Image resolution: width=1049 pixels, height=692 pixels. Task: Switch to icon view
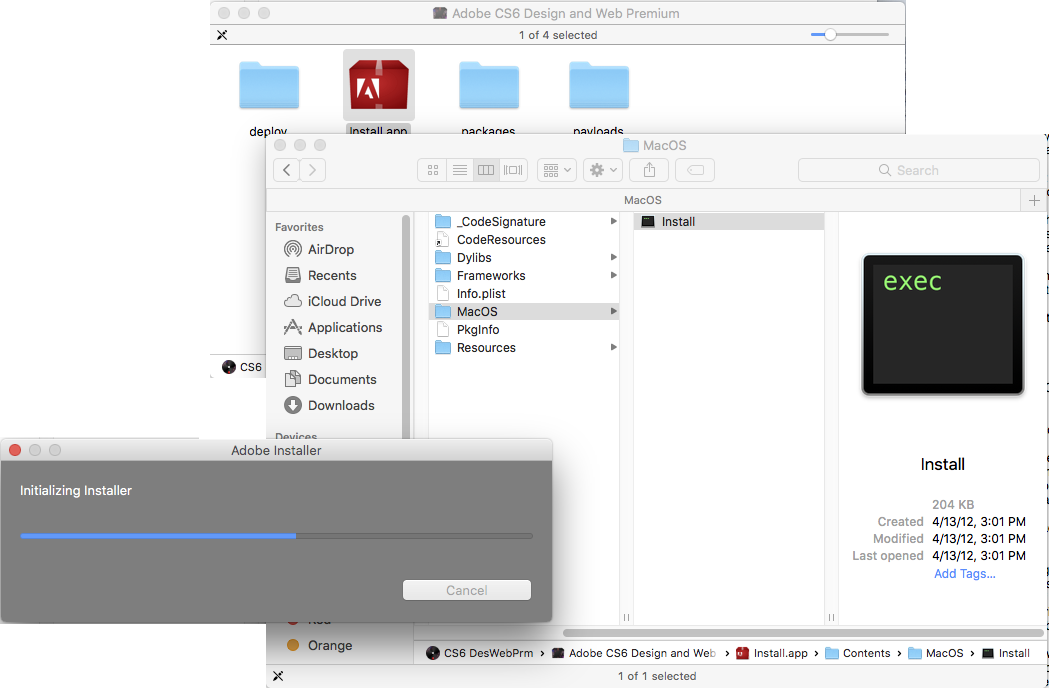coord(433,170)
